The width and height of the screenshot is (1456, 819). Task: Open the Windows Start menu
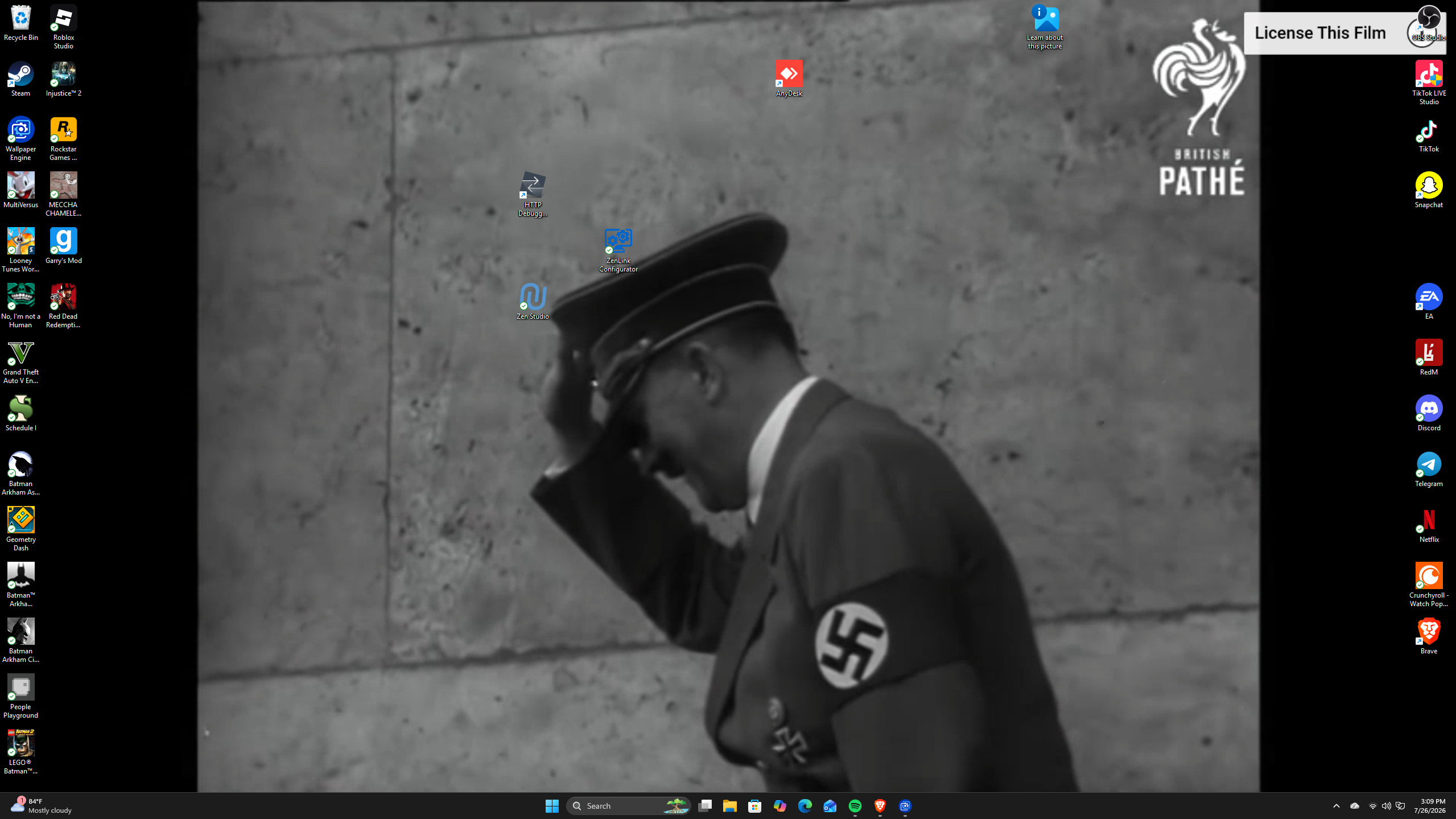tap(552, 806)
